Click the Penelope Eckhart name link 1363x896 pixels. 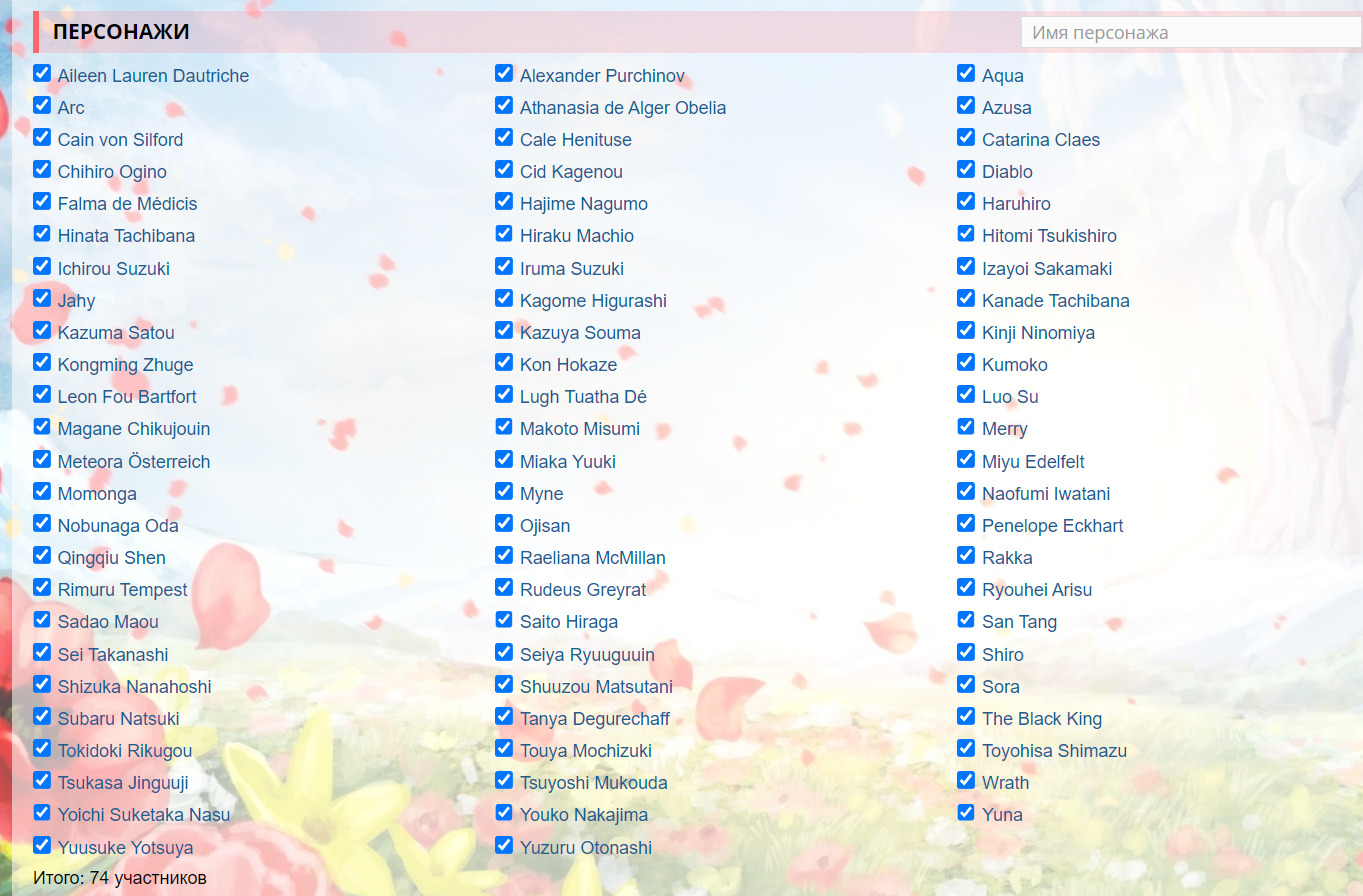1052,526
